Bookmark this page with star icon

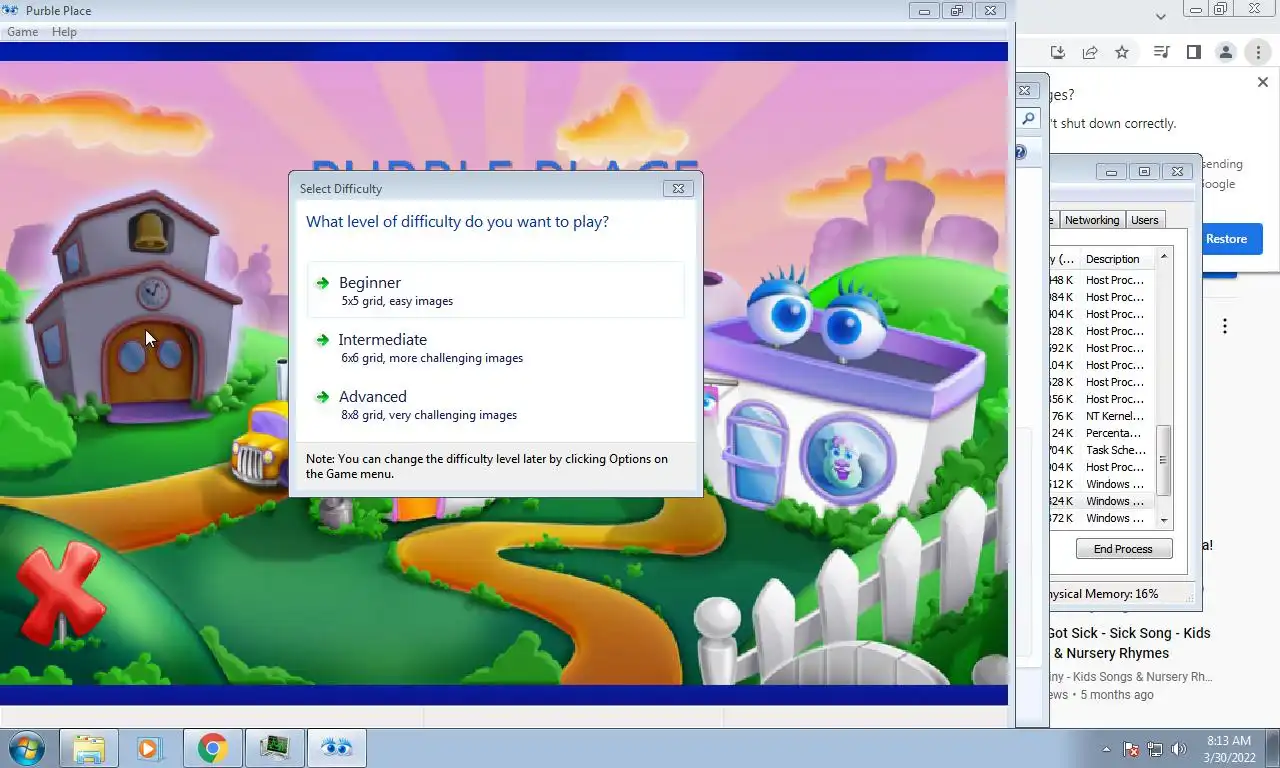[1122, 52]
